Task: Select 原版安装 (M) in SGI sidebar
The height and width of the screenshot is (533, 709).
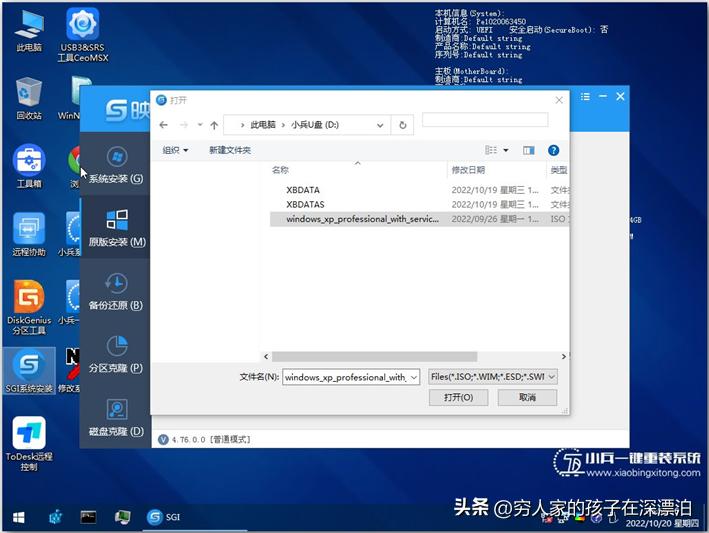Action: click(116, 227)
